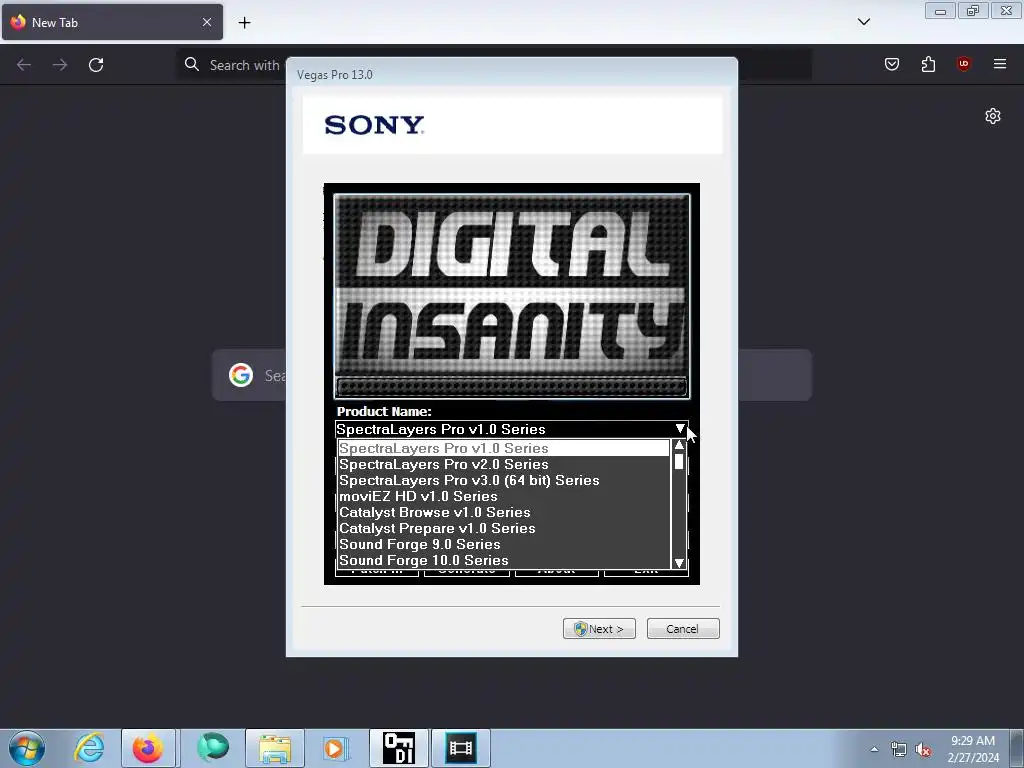The image size is (1024, 768).
Task: Go forward in Firefox history
Action: click(60, 65)
